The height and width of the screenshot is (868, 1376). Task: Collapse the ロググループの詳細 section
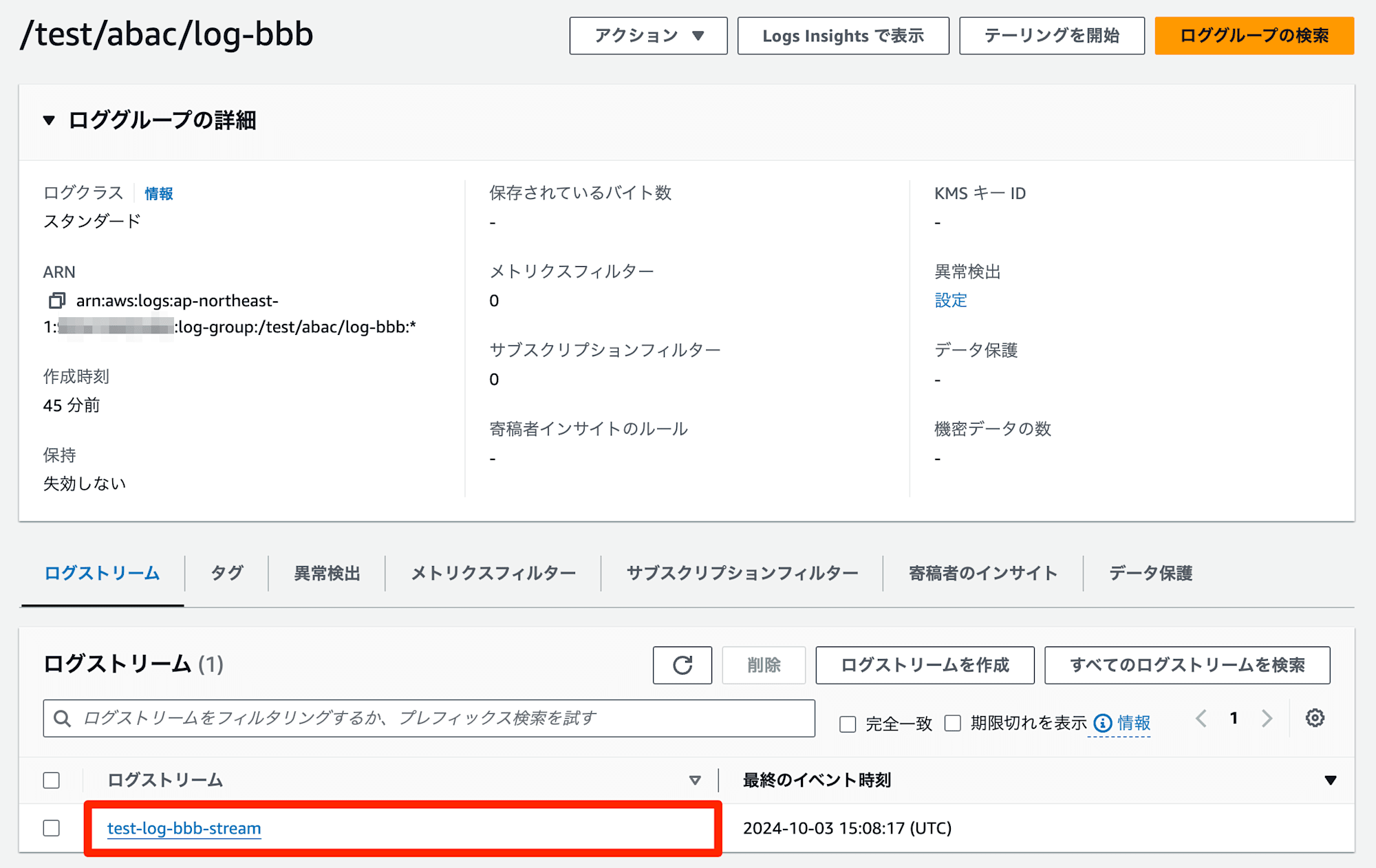49,120
